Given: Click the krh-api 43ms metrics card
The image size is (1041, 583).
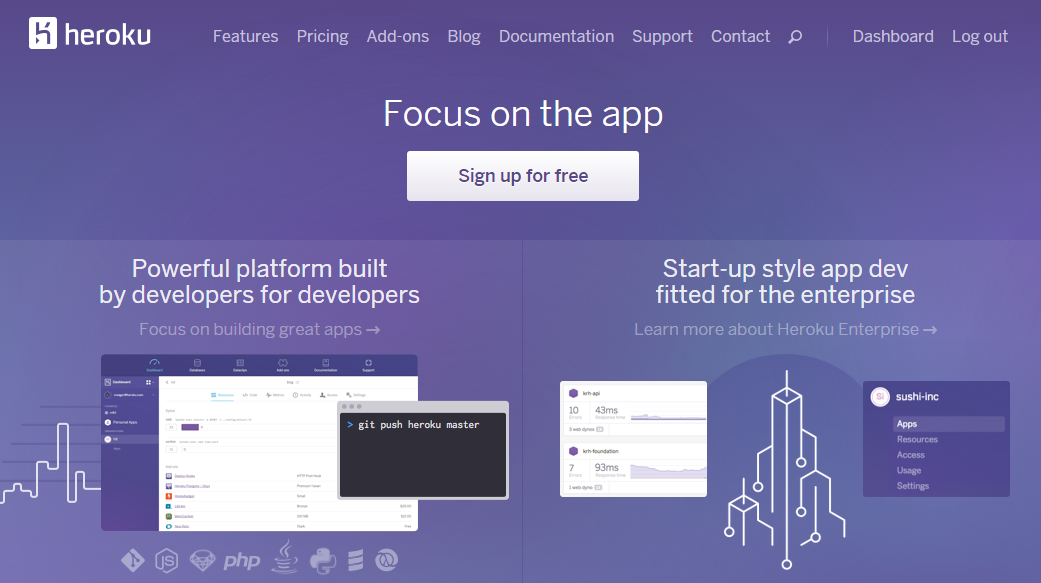Looking at the screenshot, I should point(633,410).
